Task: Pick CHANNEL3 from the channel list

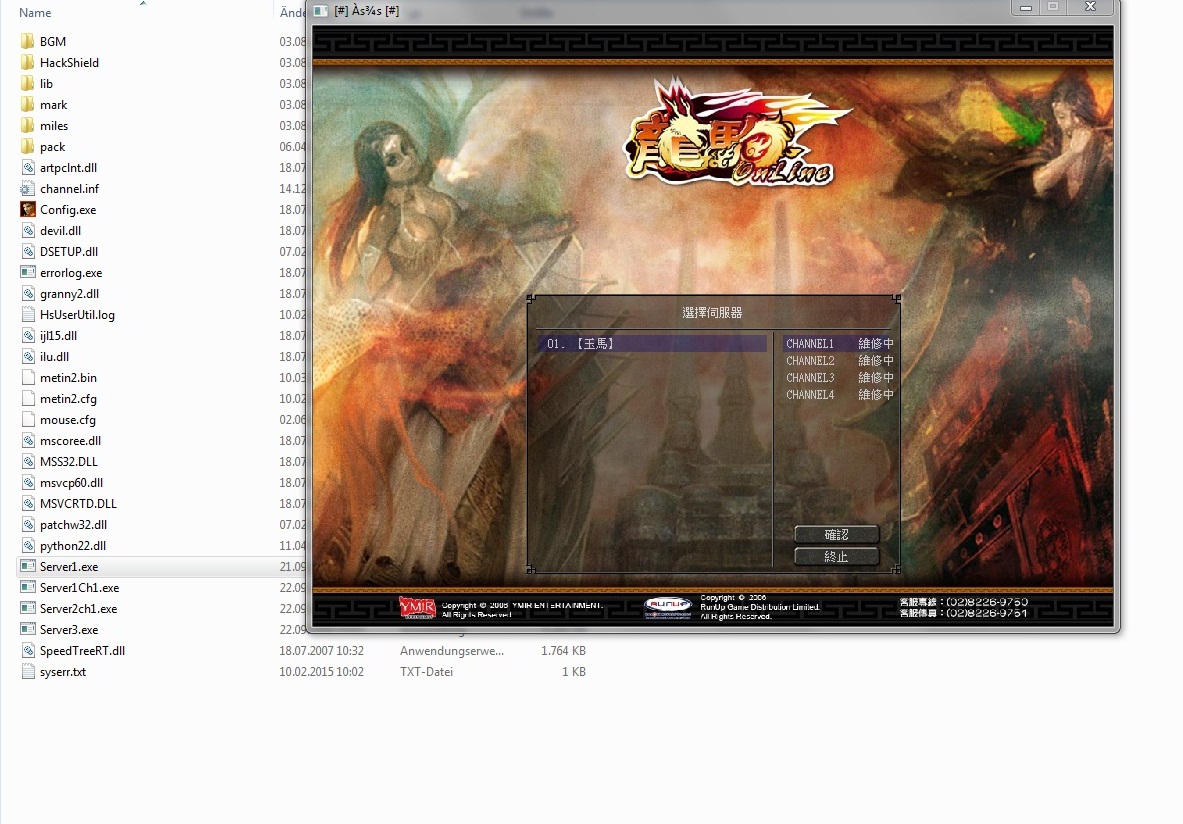Action: point(810,378)
